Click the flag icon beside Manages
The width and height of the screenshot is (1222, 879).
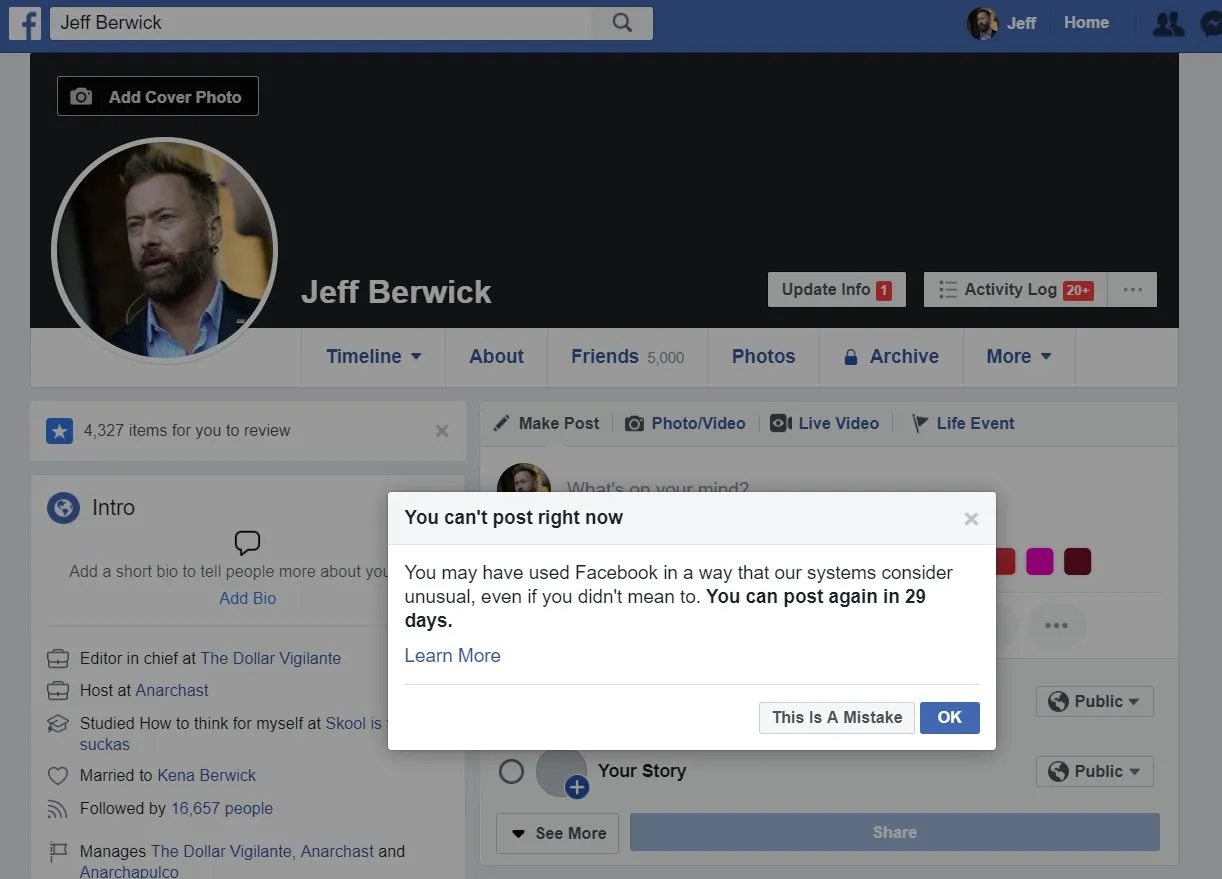click(x=59, y=852)
